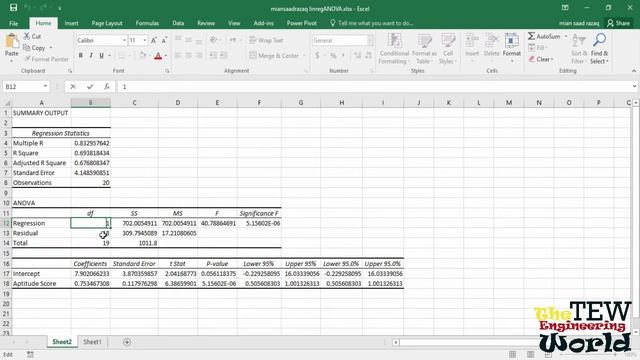Viewport: 640px width, 360px height.
Task: Click the Merge & Center button
Action: (274, 56)
